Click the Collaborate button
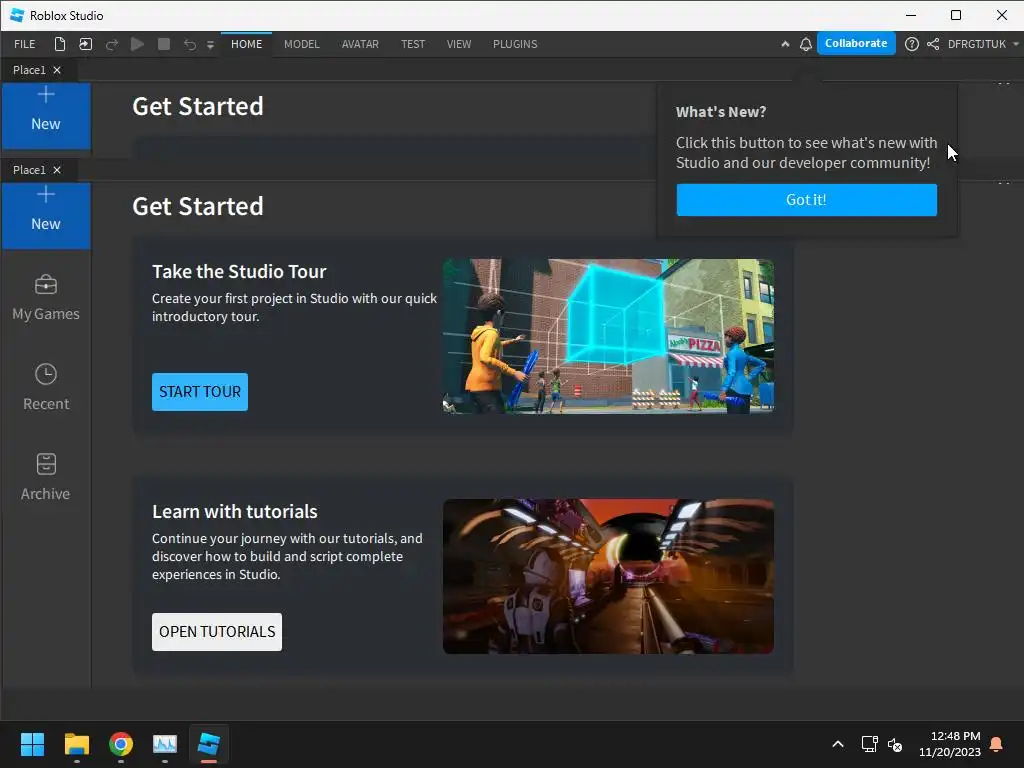This screenshot has width=1024, height=768. coord(856,43)
